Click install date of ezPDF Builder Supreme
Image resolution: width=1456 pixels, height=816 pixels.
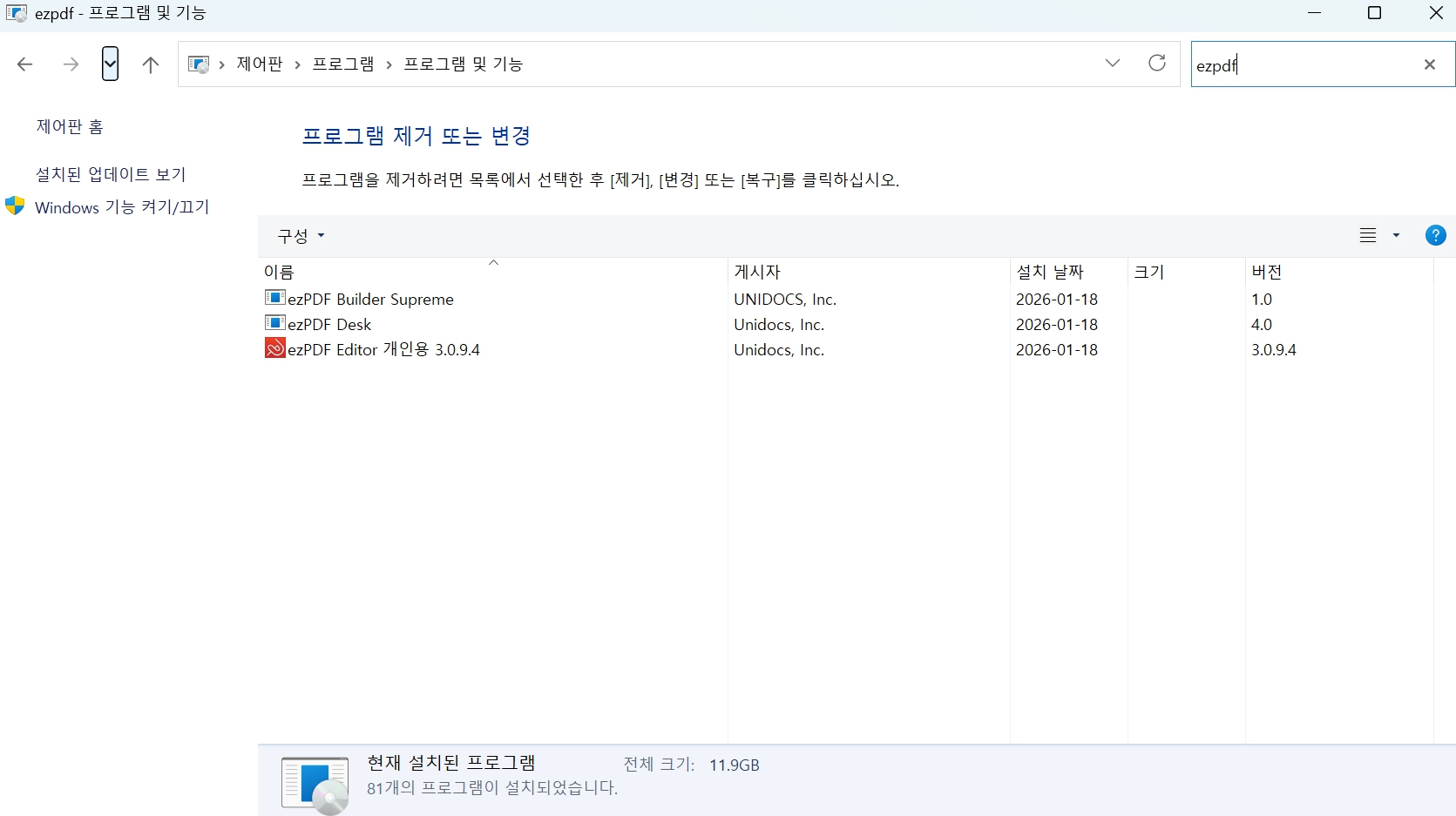pyautogui.click(x=1057, y=299)
